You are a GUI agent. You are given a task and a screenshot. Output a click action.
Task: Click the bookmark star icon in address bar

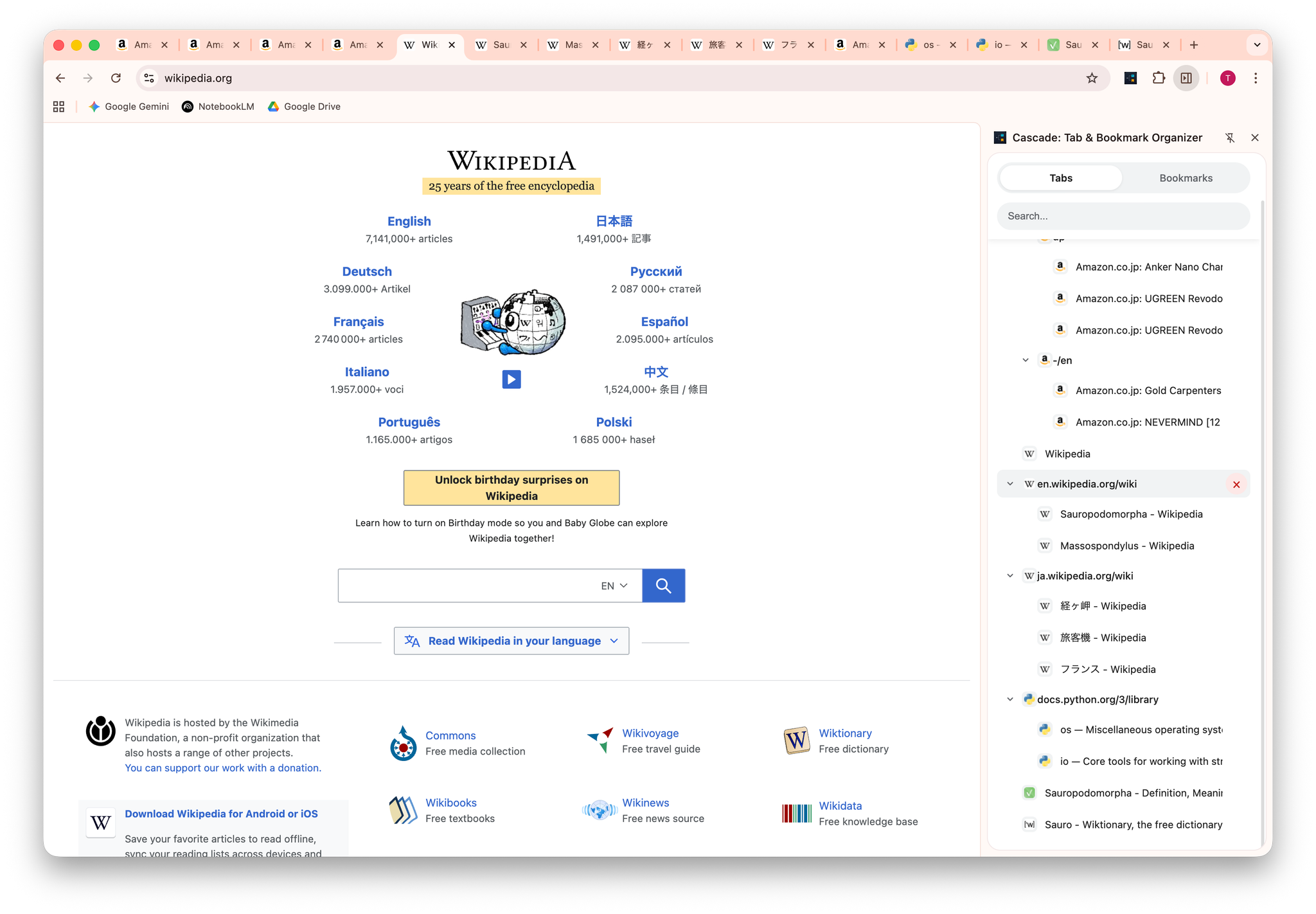coord(1092,78)
